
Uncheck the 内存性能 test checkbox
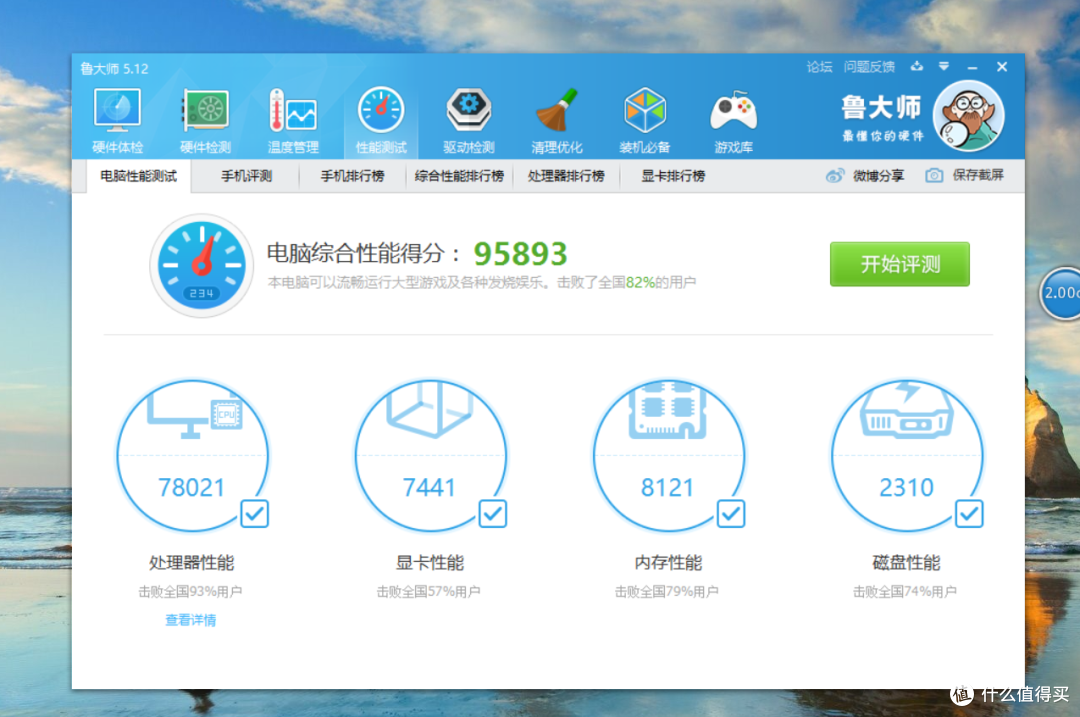click(x=731, y=514)
